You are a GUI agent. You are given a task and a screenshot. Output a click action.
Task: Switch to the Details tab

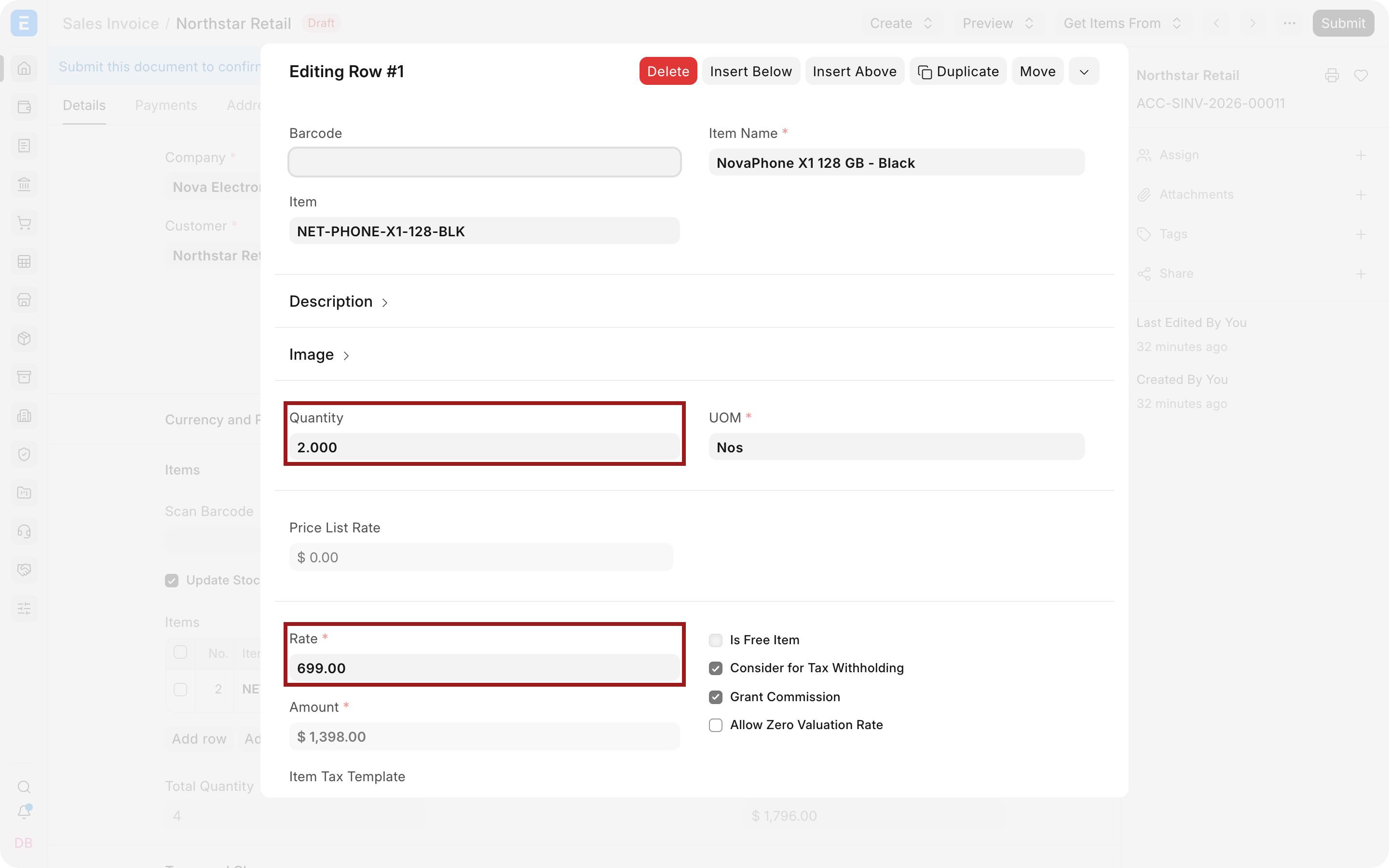point(84,105)
